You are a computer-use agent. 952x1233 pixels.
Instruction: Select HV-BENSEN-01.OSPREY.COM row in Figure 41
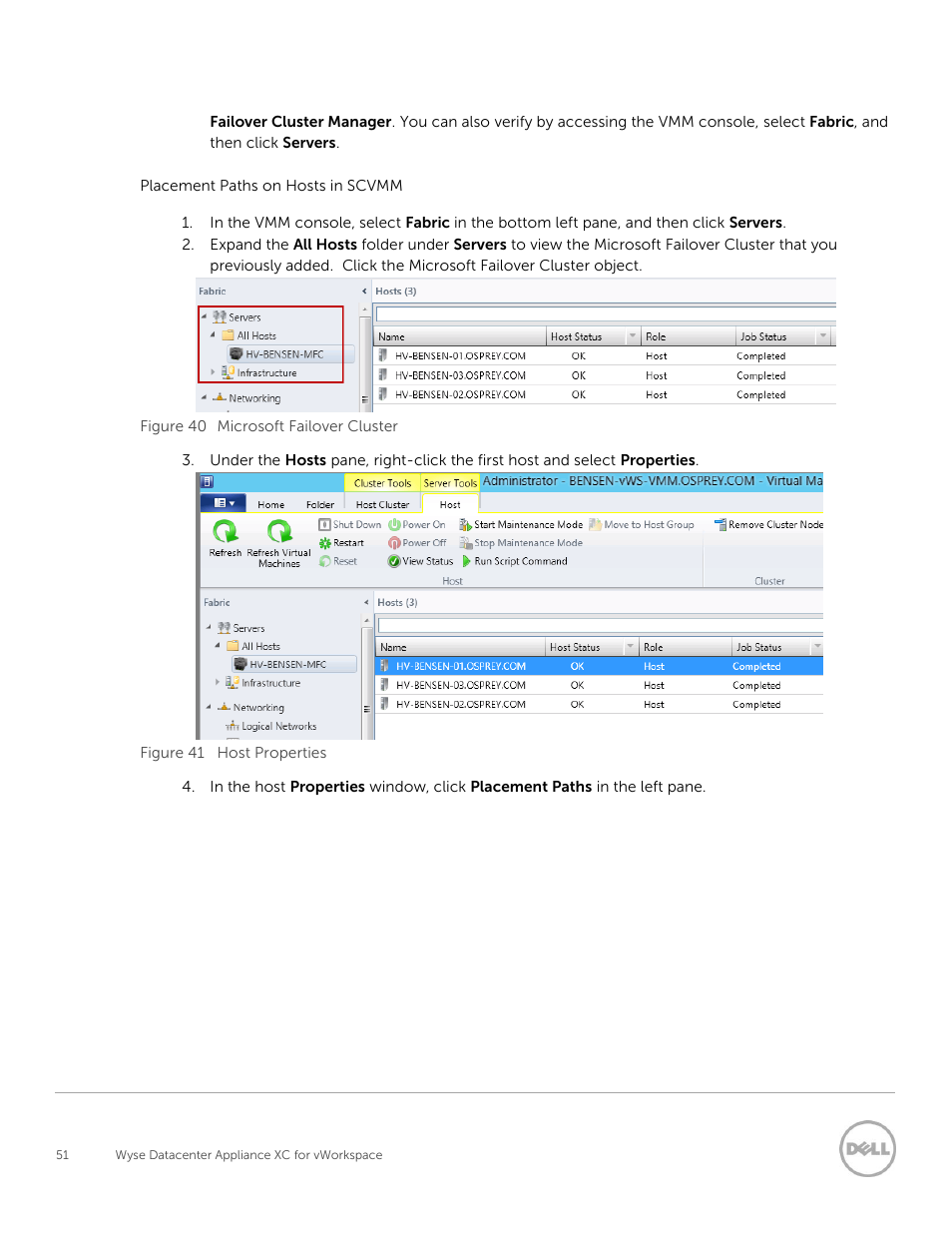click(599, 666)
